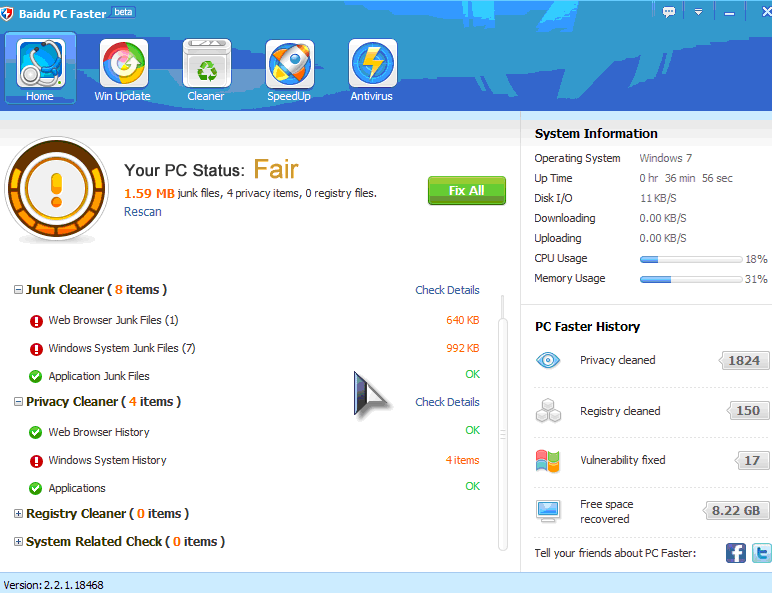The image size is (772, 593).
Task: Collapse the Junk Cleaner section
Action: (x=18, y=290)
